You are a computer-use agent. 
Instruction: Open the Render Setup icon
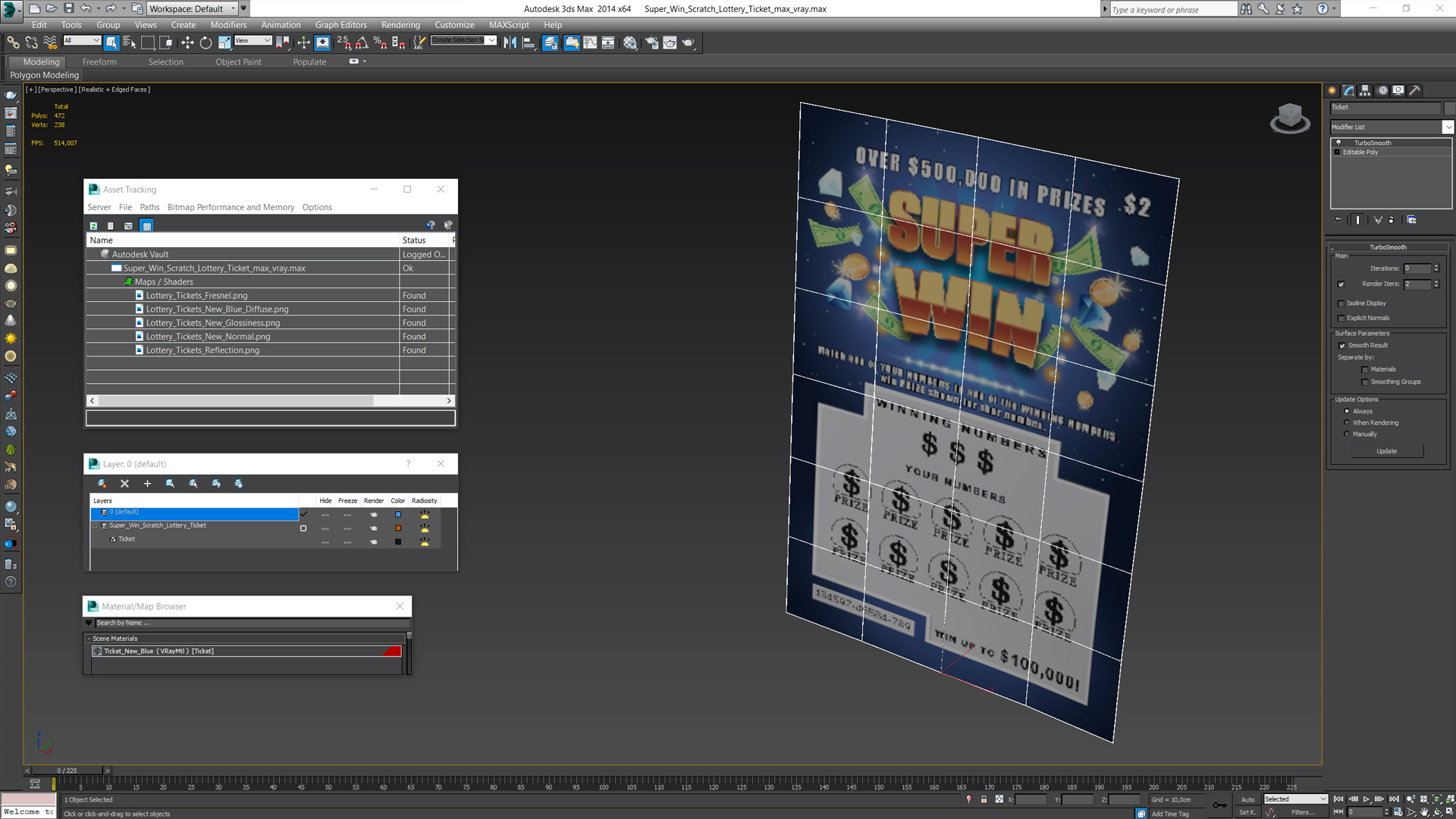click(651, 42)
